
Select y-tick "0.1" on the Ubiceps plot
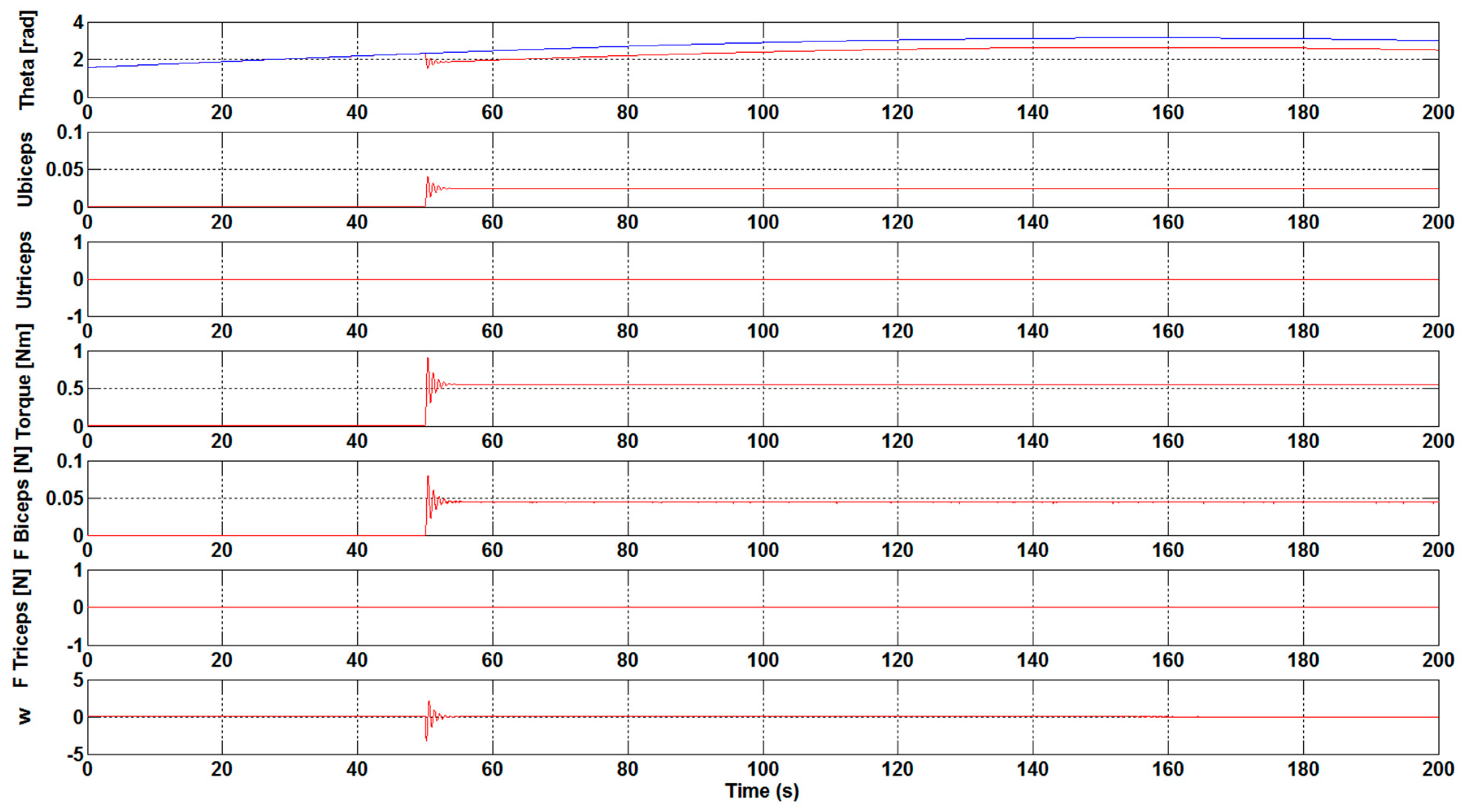tap(70, 132)
